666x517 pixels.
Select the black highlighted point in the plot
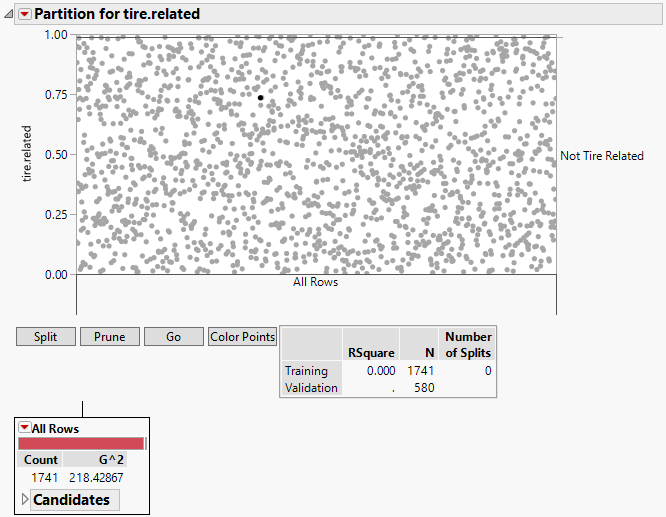point(260,98)
